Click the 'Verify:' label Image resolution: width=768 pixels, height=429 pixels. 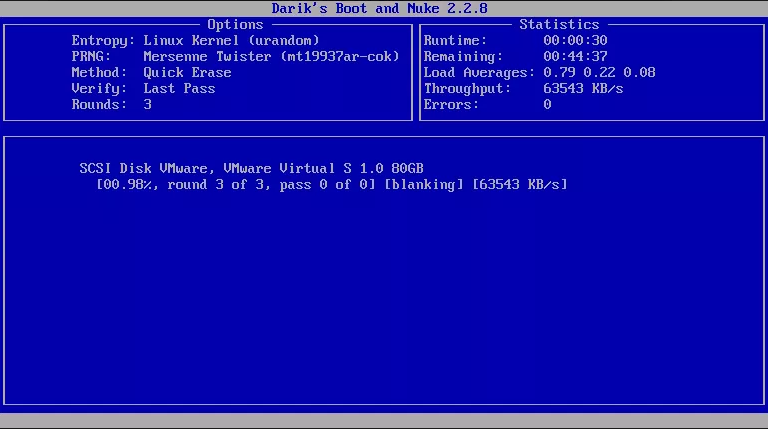99,89
